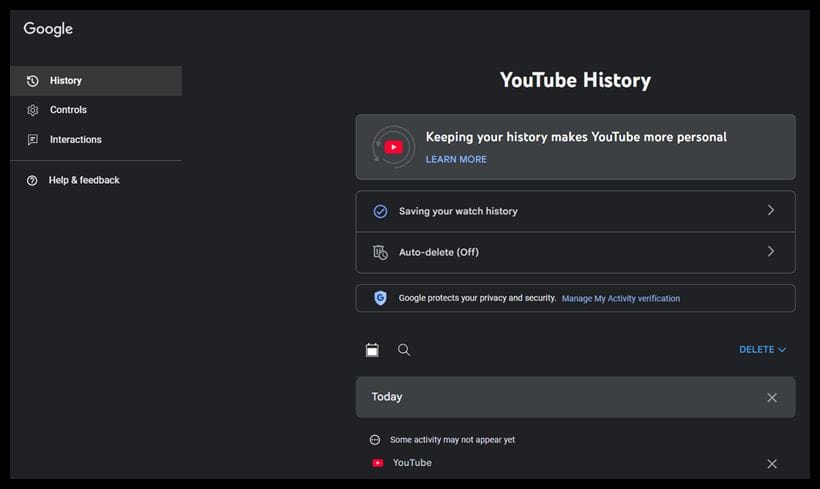Delete all of Today's activity
The image size is (820, 489).
771,397
